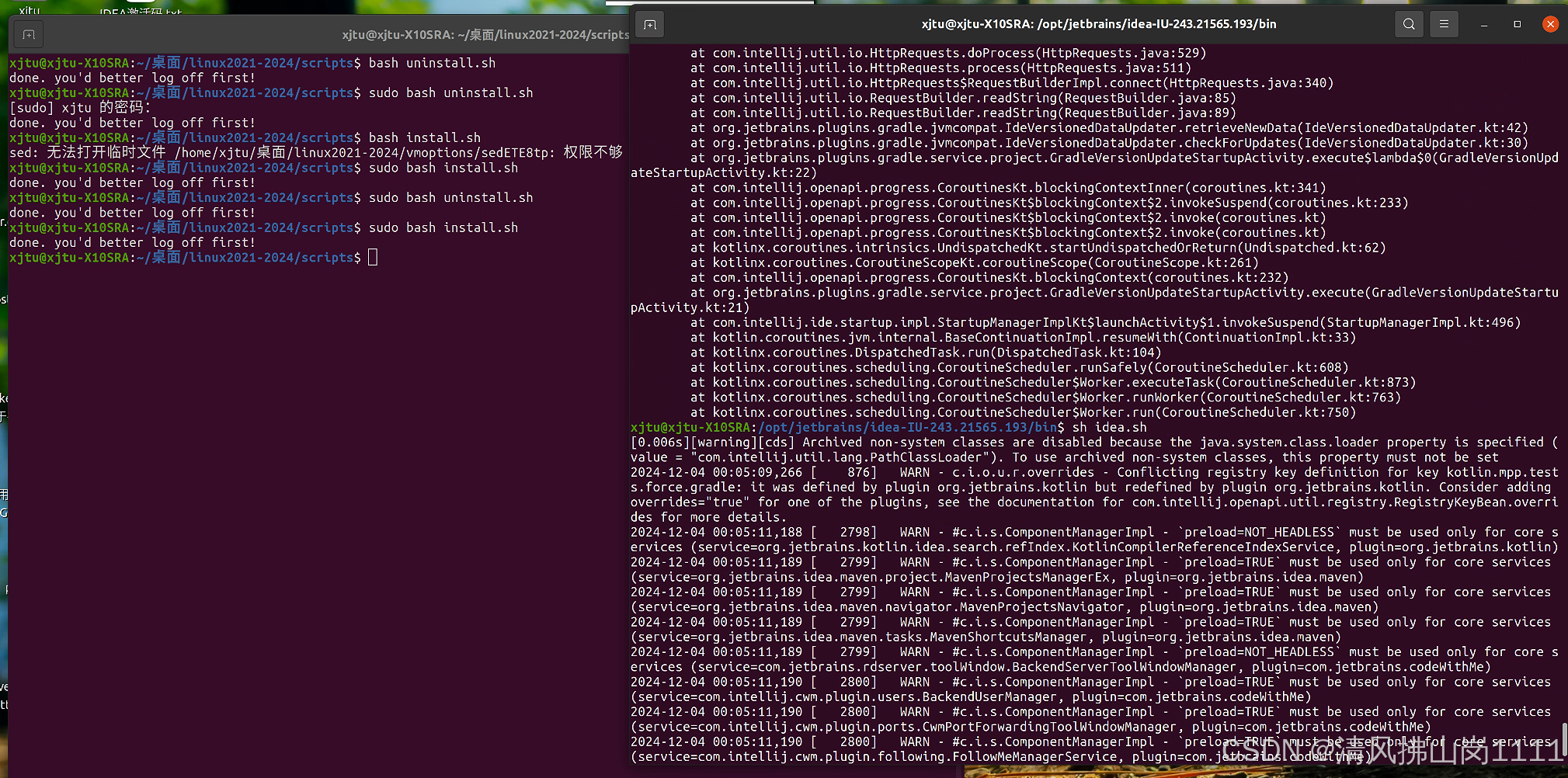Open a new terminal tab in the left terminal

pyautogui.click(x=26, y=34)
